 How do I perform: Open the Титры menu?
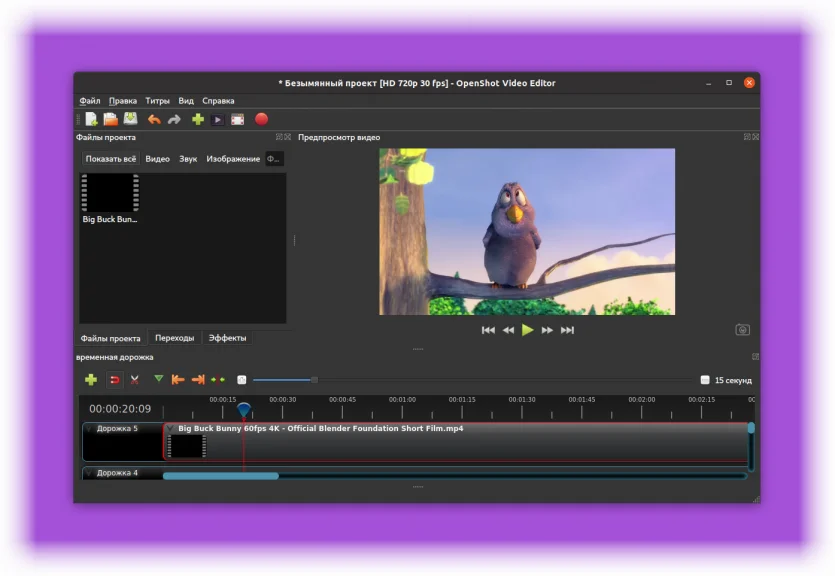tap(157, 101)
